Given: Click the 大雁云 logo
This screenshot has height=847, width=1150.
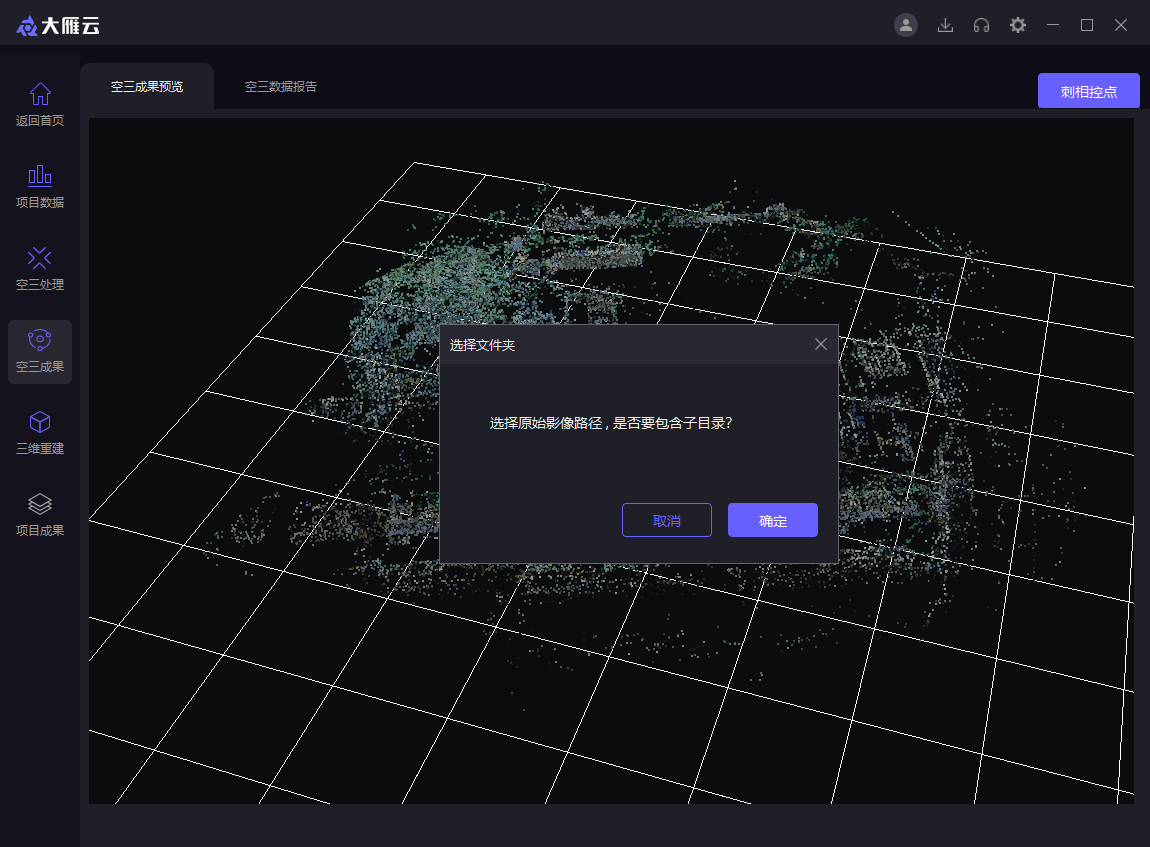Looking at the screenshot, I should click(x=58, y=26).
